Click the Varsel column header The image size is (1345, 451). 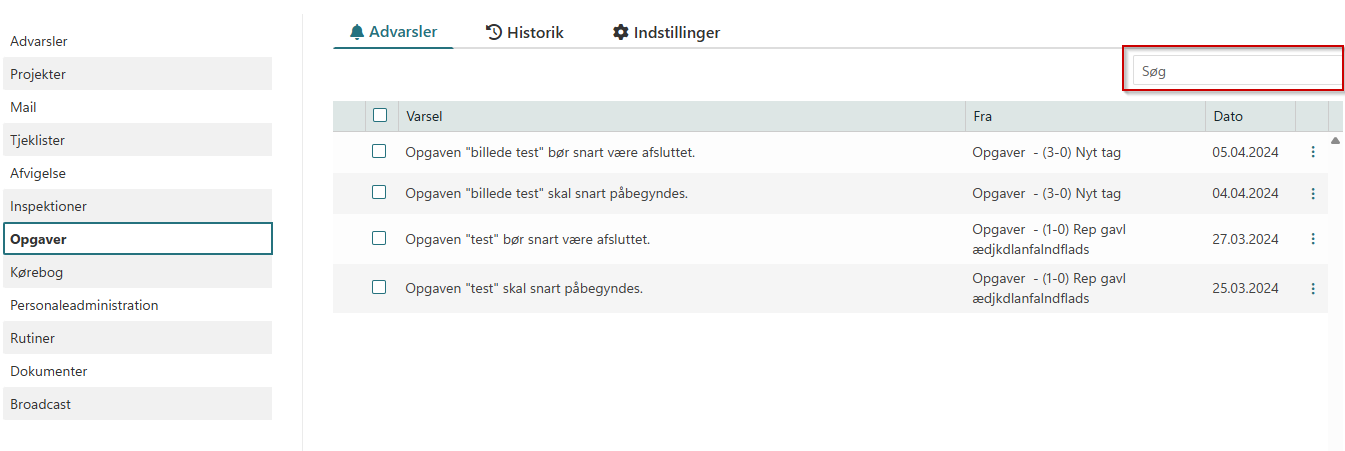click(x=425, y=116)
